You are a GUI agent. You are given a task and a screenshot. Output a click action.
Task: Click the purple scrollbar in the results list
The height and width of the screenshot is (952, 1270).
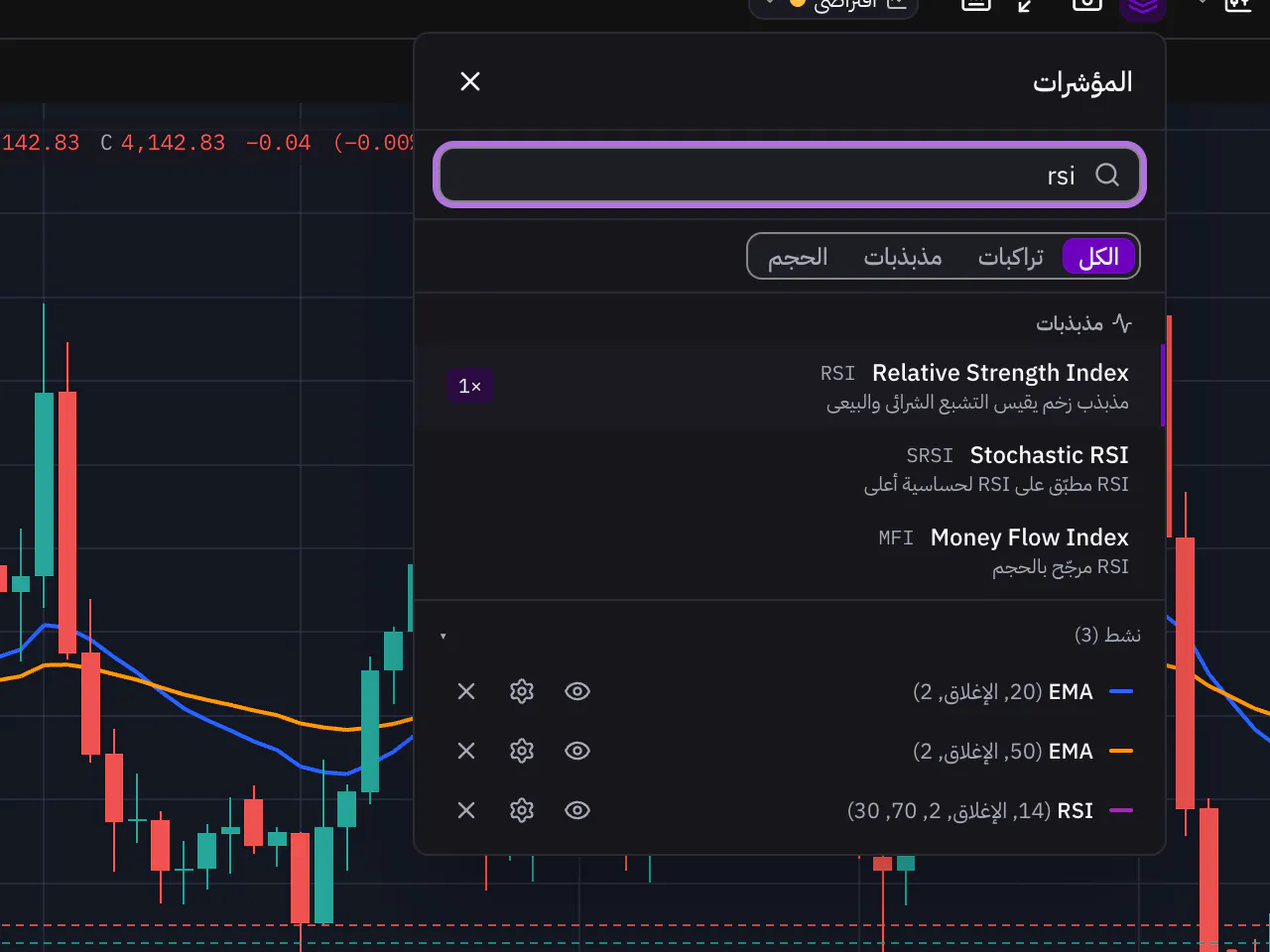pyautogui.click(x=1163, y=386)
